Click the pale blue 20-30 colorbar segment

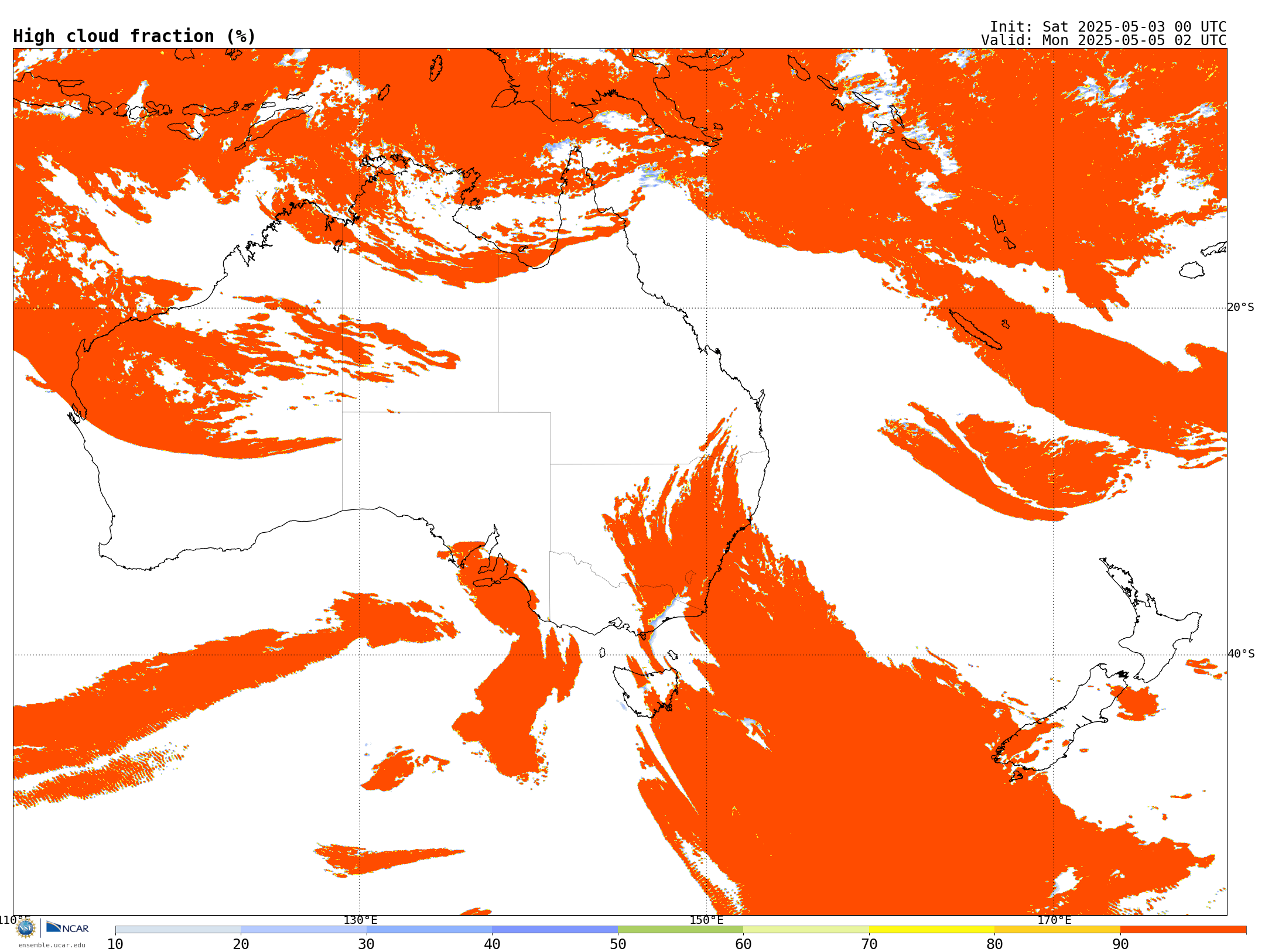point(303,930)
